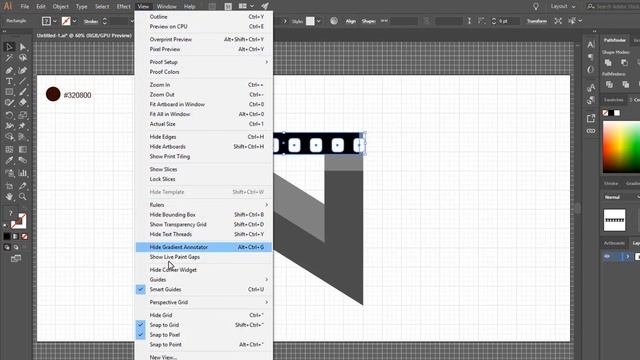The image size is (640, 360).
Task: Expand the layer disclosure arrow
Action: [x=627, y=256]
